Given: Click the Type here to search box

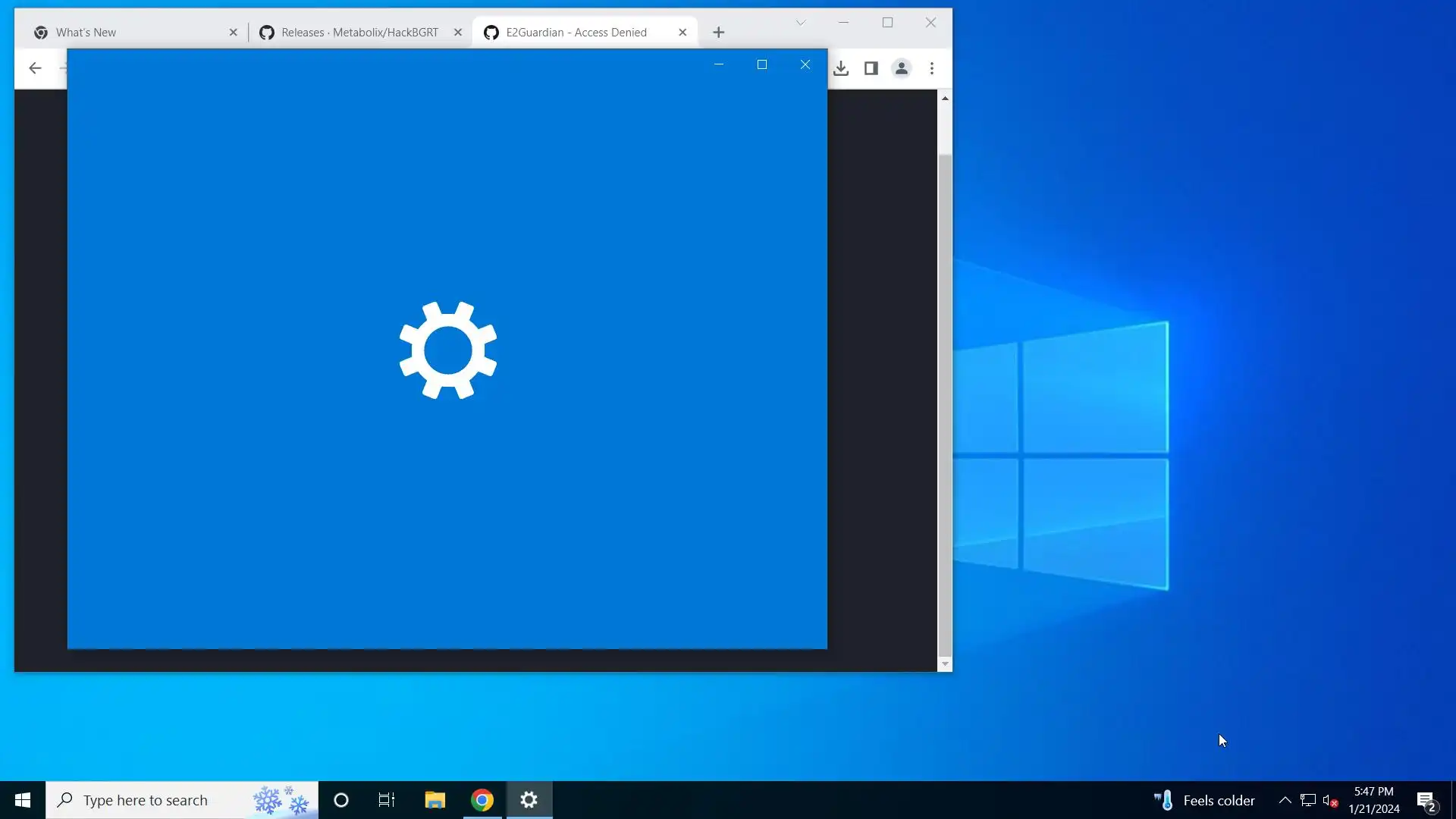Looking at the screenshot, I should [x=152, y=800].
